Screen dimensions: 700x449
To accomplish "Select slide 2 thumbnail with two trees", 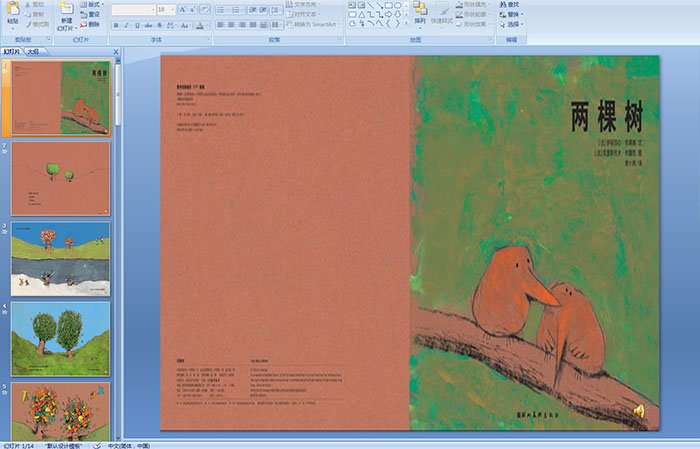I will [x=61, y=178].
